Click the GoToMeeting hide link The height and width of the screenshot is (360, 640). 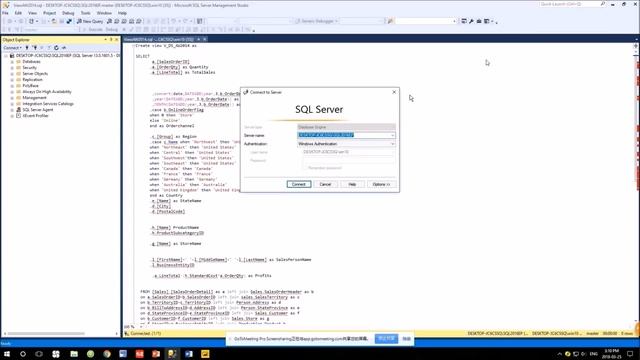[407, 339]
